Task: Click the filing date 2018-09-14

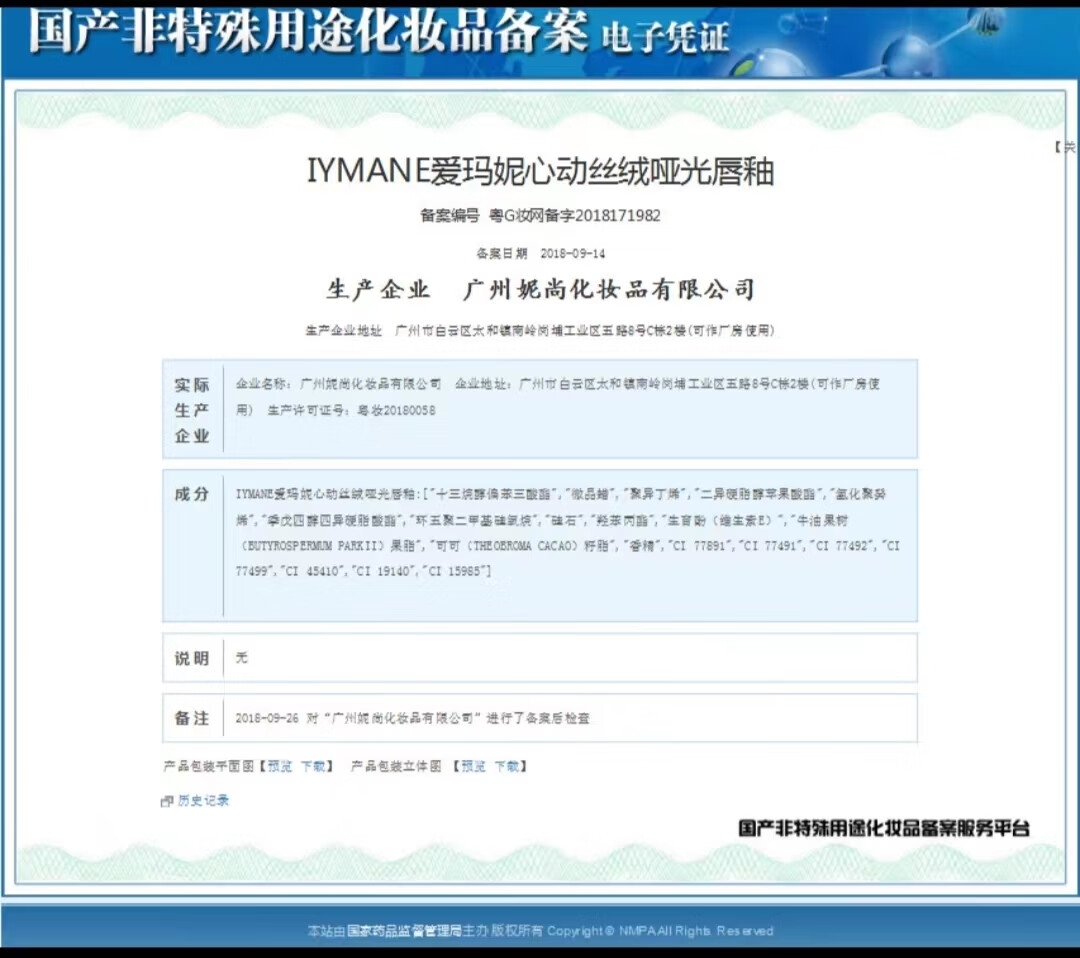Action: pyautogui.click(x=572, y=253)
